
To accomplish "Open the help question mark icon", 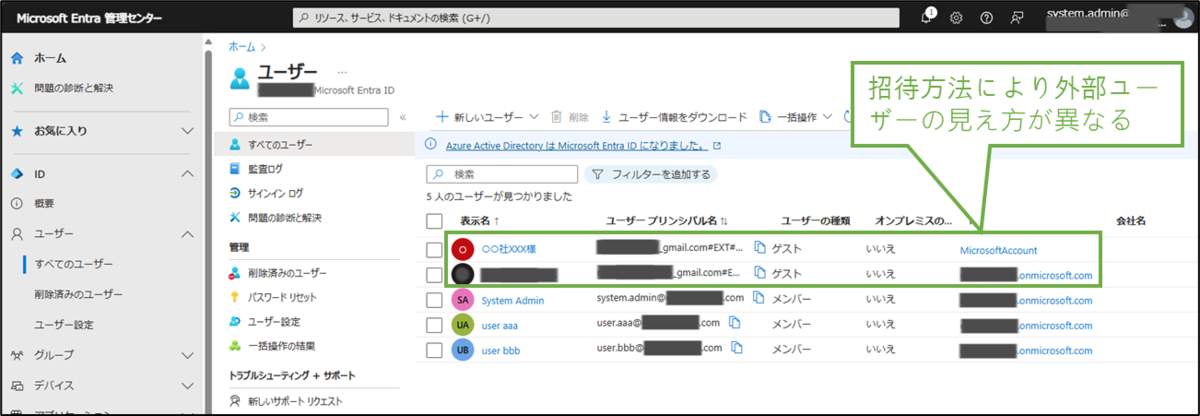I will (x=987, y=18).
